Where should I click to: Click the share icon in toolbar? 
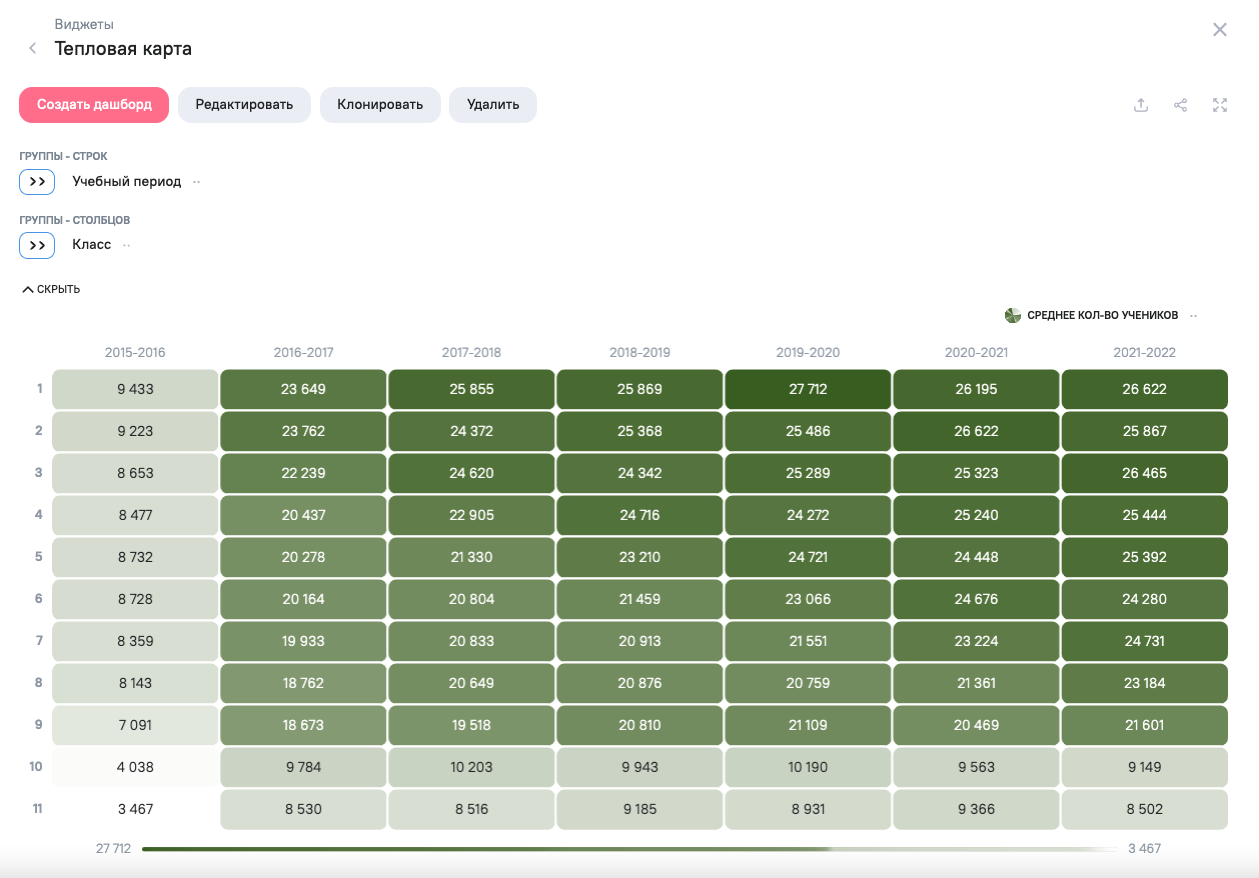(1180, 105)
